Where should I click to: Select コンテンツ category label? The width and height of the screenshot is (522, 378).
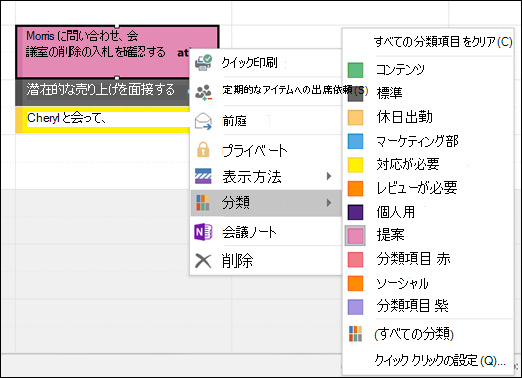[x=400, y=70]
